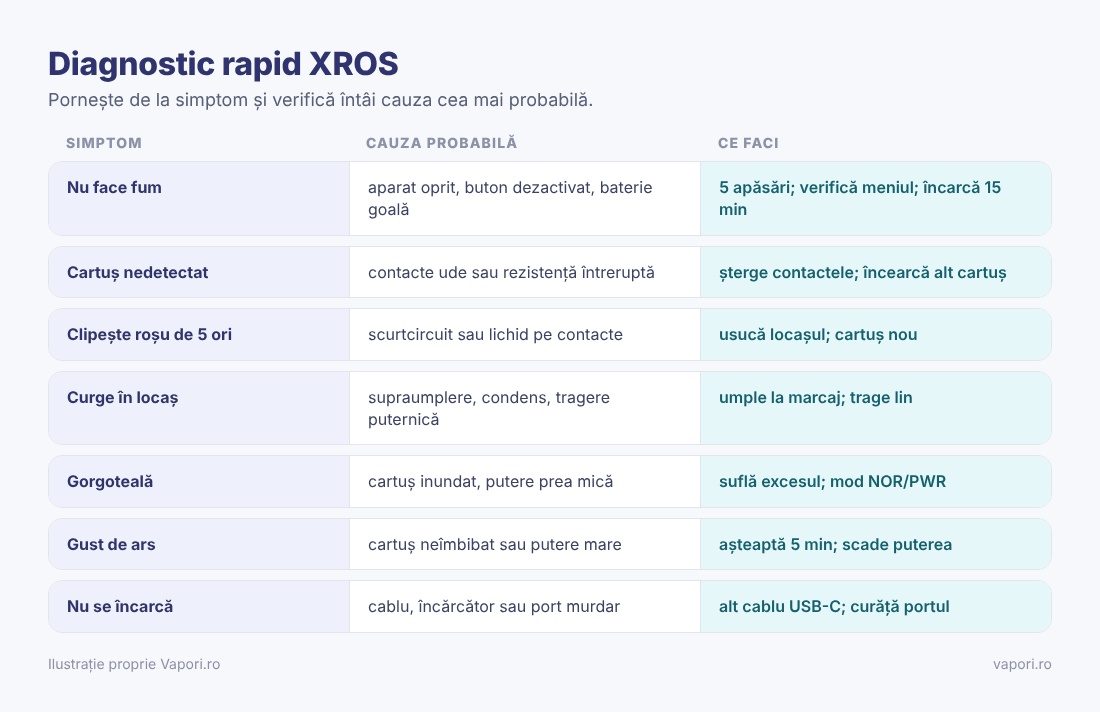Image resolution: width=1100 pixels, height=712 pixels.
Task: Click 'scurtcircuit sau lichid pe contacte'
Action: (495, 335)
